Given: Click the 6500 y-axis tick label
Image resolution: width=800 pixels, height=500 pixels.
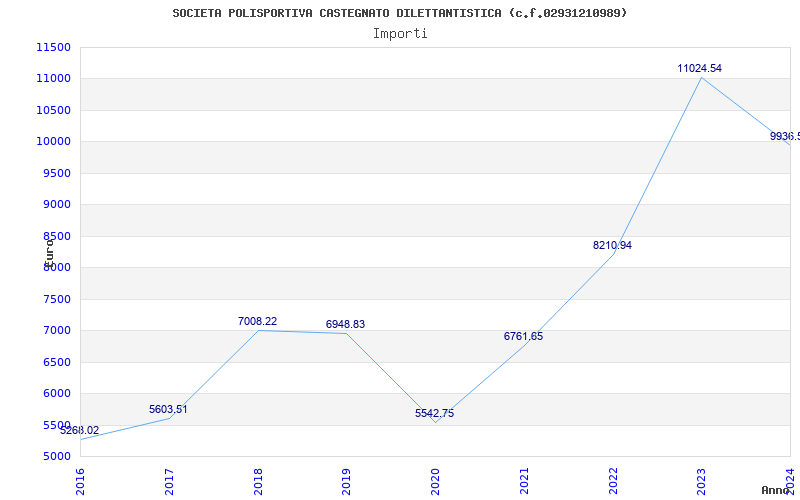Looking at the screenshot, I should click(x=56, y=362).
